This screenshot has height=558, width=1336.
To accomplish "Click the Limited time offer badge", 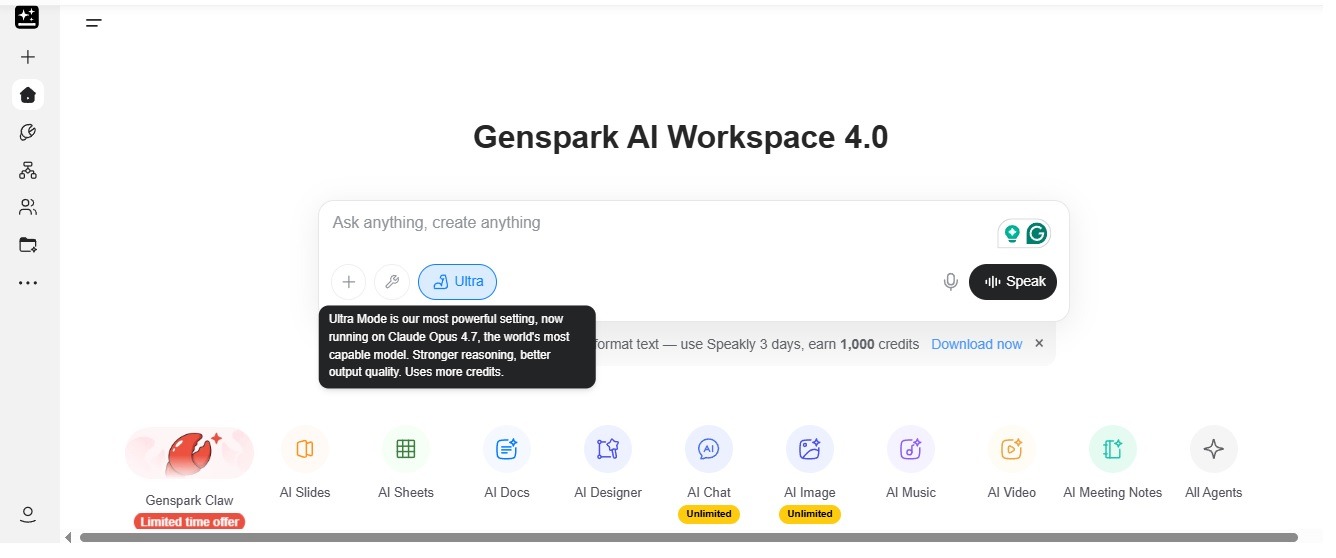I will point(190,522).
